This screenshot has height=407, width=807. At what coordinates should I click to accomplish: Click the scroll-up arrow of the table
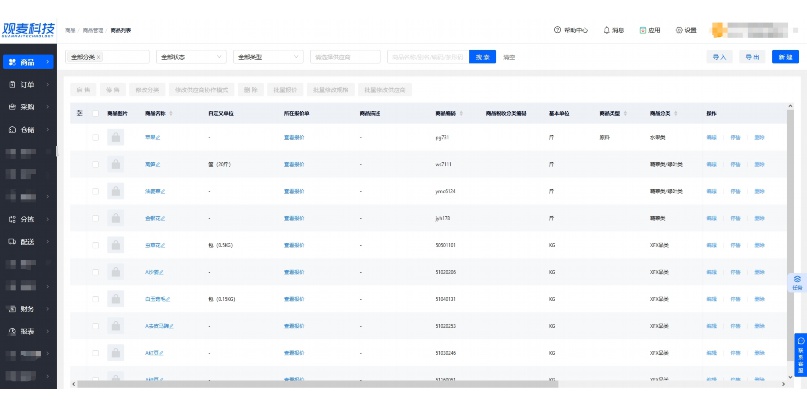pos(790,106)
